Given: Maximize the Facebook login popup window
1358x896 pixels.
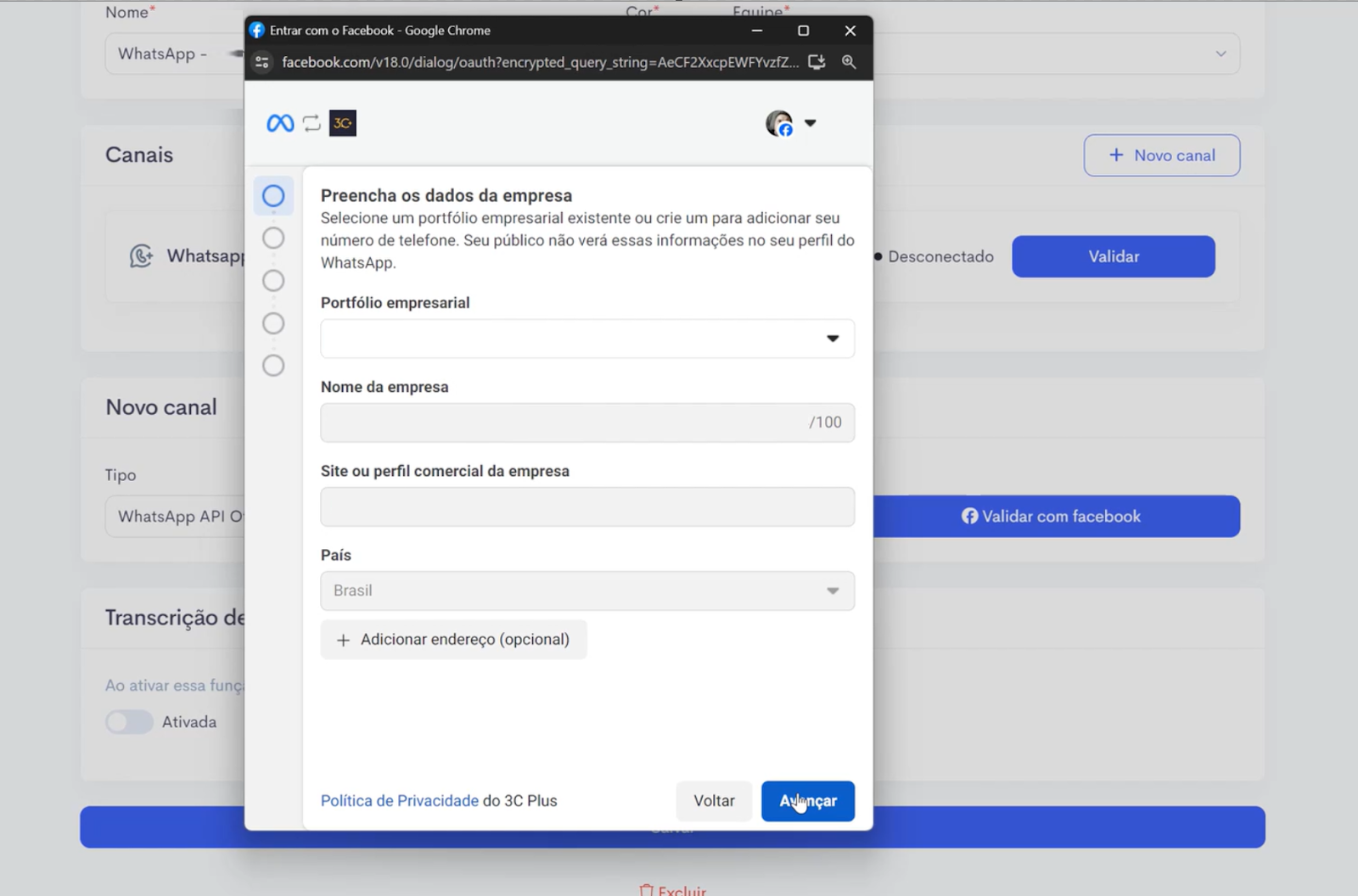Looking at the screenshot, I should (803, 31).
